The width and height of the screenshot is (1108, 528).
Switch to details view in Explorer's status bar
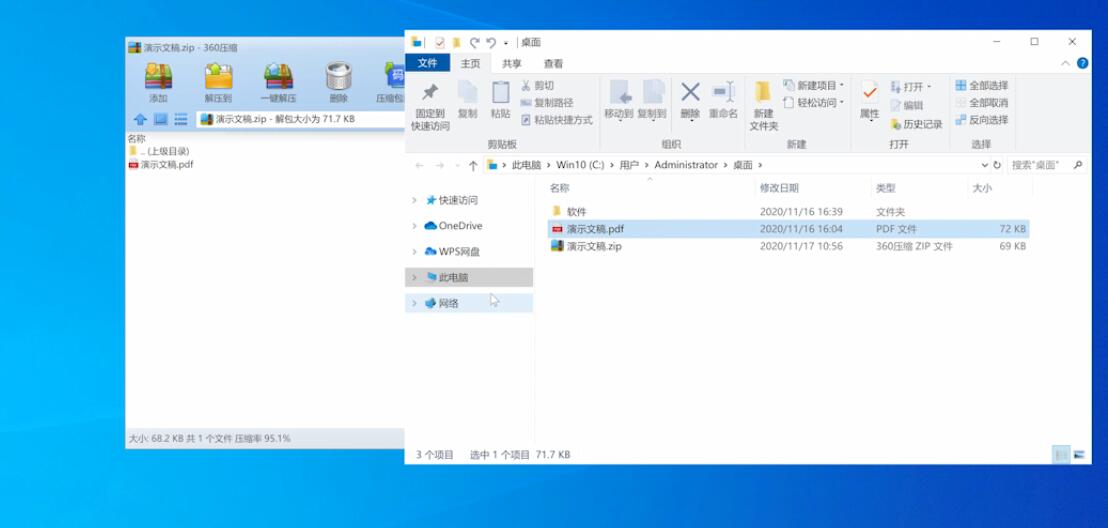[x=1061, y=454]
